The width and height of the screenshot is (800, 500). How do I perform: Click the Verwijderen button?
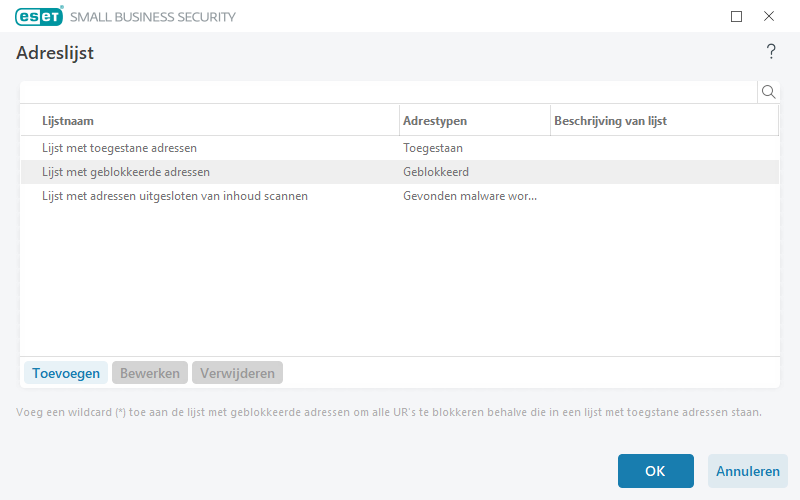237,373
